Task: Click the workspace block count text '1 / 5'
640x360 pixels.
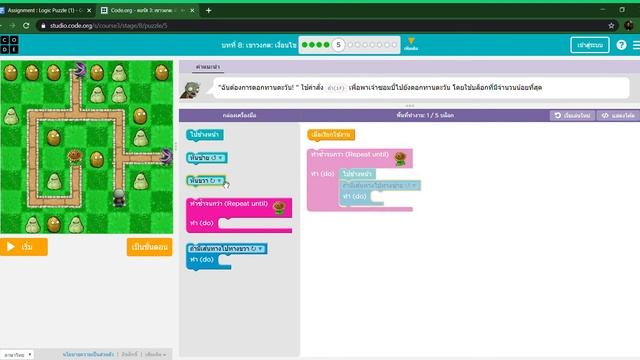Action: (x=425, y=116)
